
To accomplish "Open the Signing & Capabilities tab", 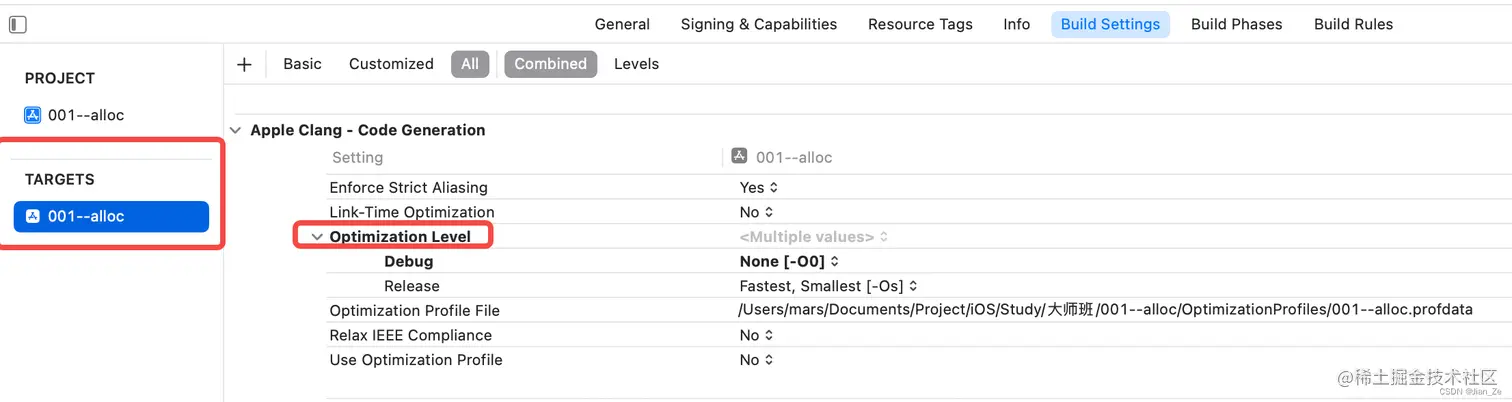I will (x=759, y=25).
